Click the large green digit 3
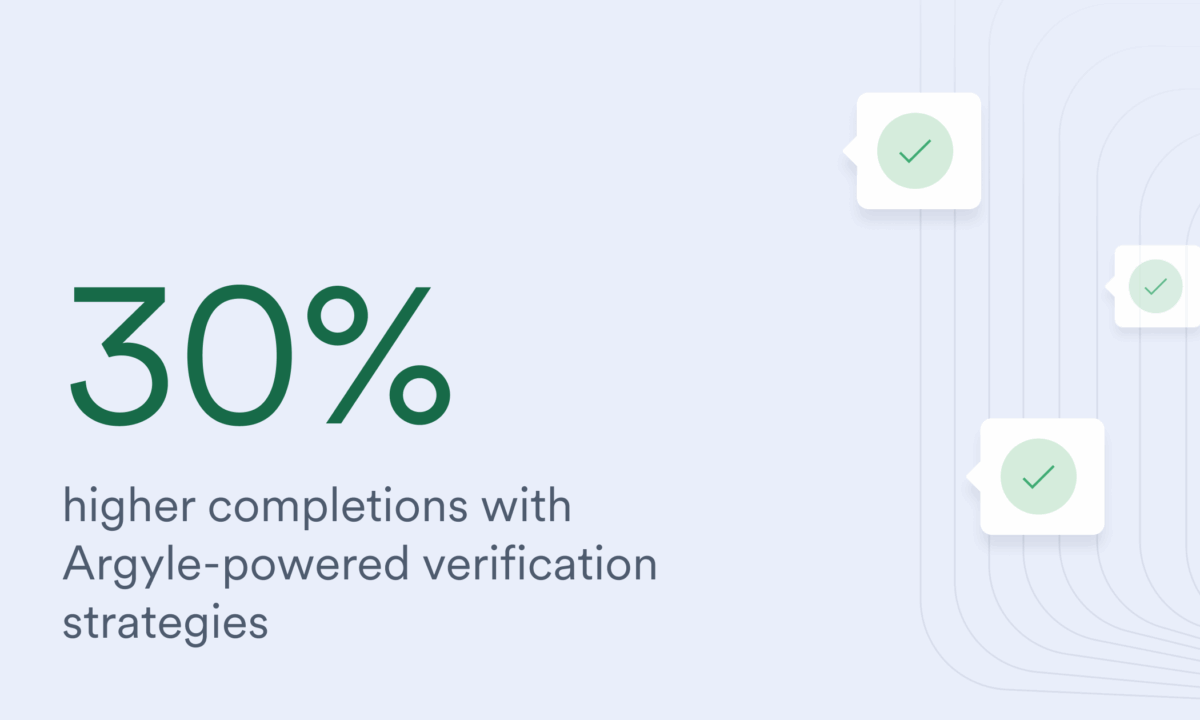Image resolution: width=1200 pixels, height=720 pixels. [116, 356]
